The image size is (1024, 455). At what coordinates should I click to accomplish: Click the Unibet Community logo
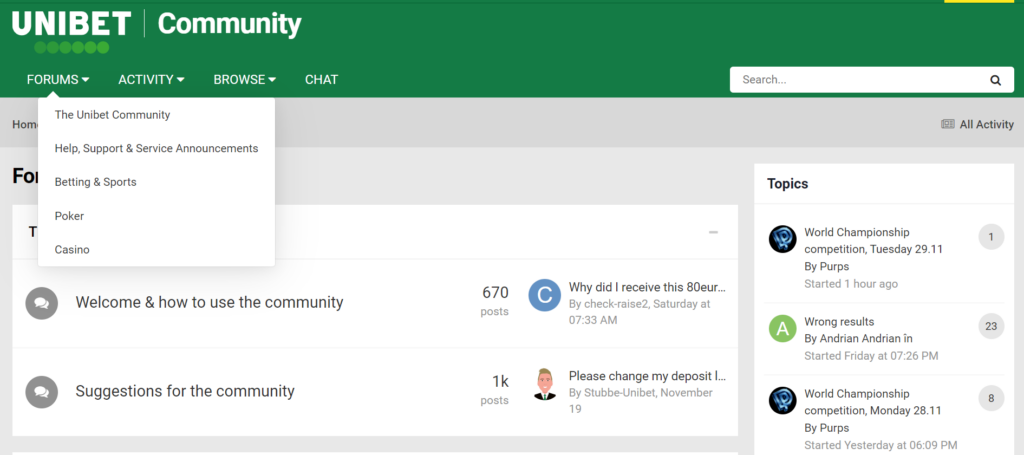(x=157, y=30)
